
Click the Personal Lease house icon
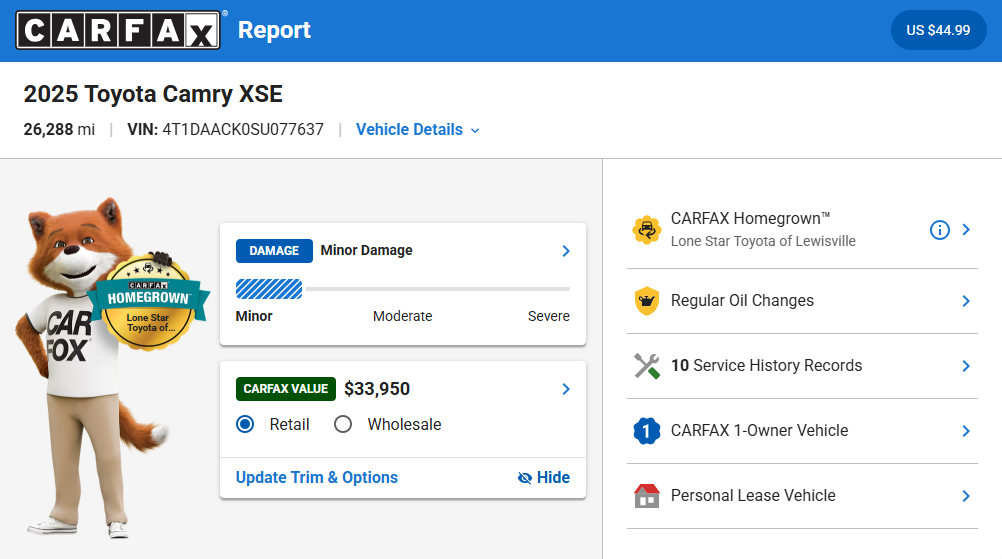647,496
